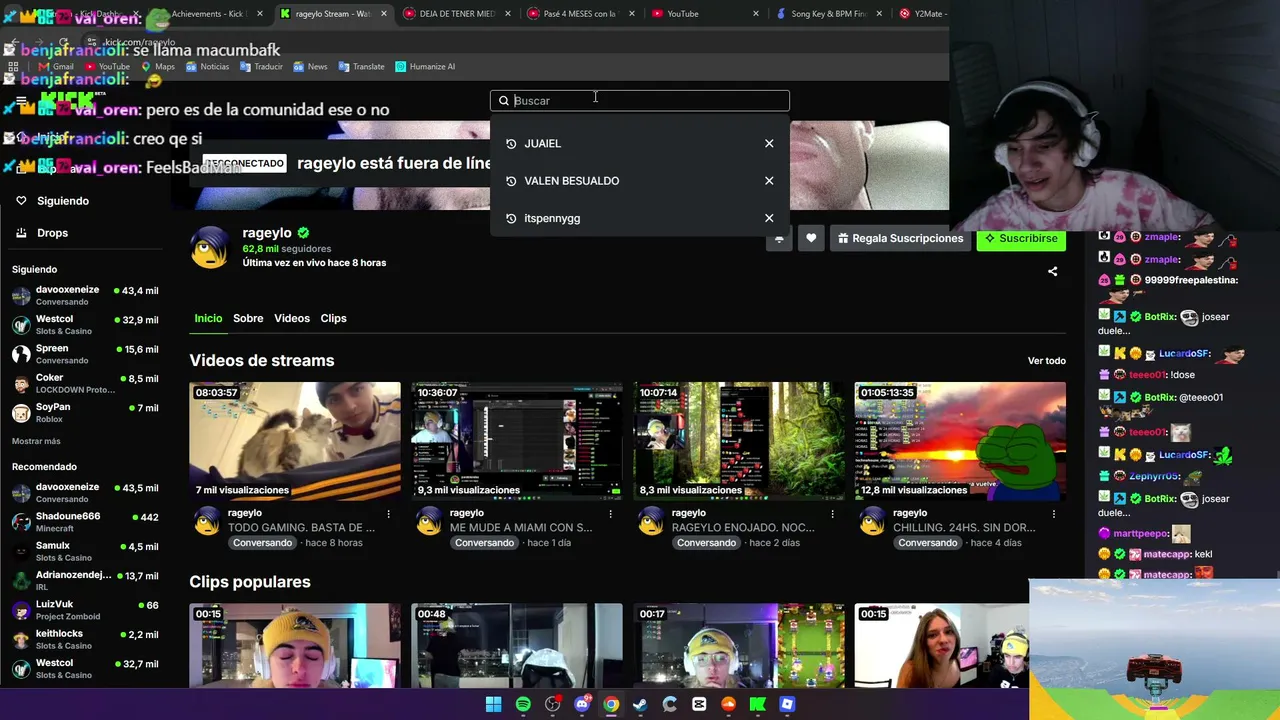The image size is (1280, 720).
Task: Switch to Achievements - Kick browser tab
Action: tap(208, 14)
